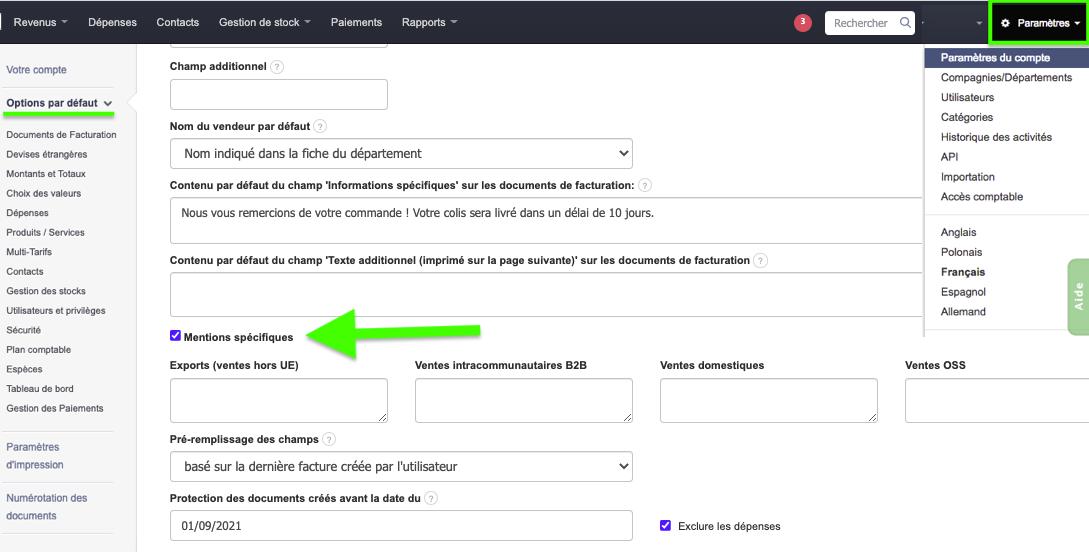Open Gestion des stocks sidebar link
The height and width of the screenshot is (552, 1089).
click(46, 291)
